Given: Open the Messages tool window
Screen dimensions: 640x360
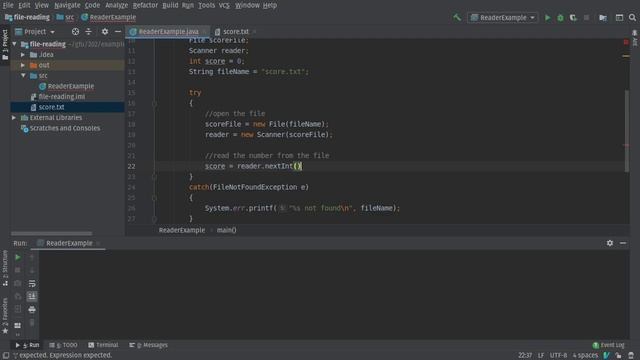Looking at the screenshot, I should click(x=149, y=345).
